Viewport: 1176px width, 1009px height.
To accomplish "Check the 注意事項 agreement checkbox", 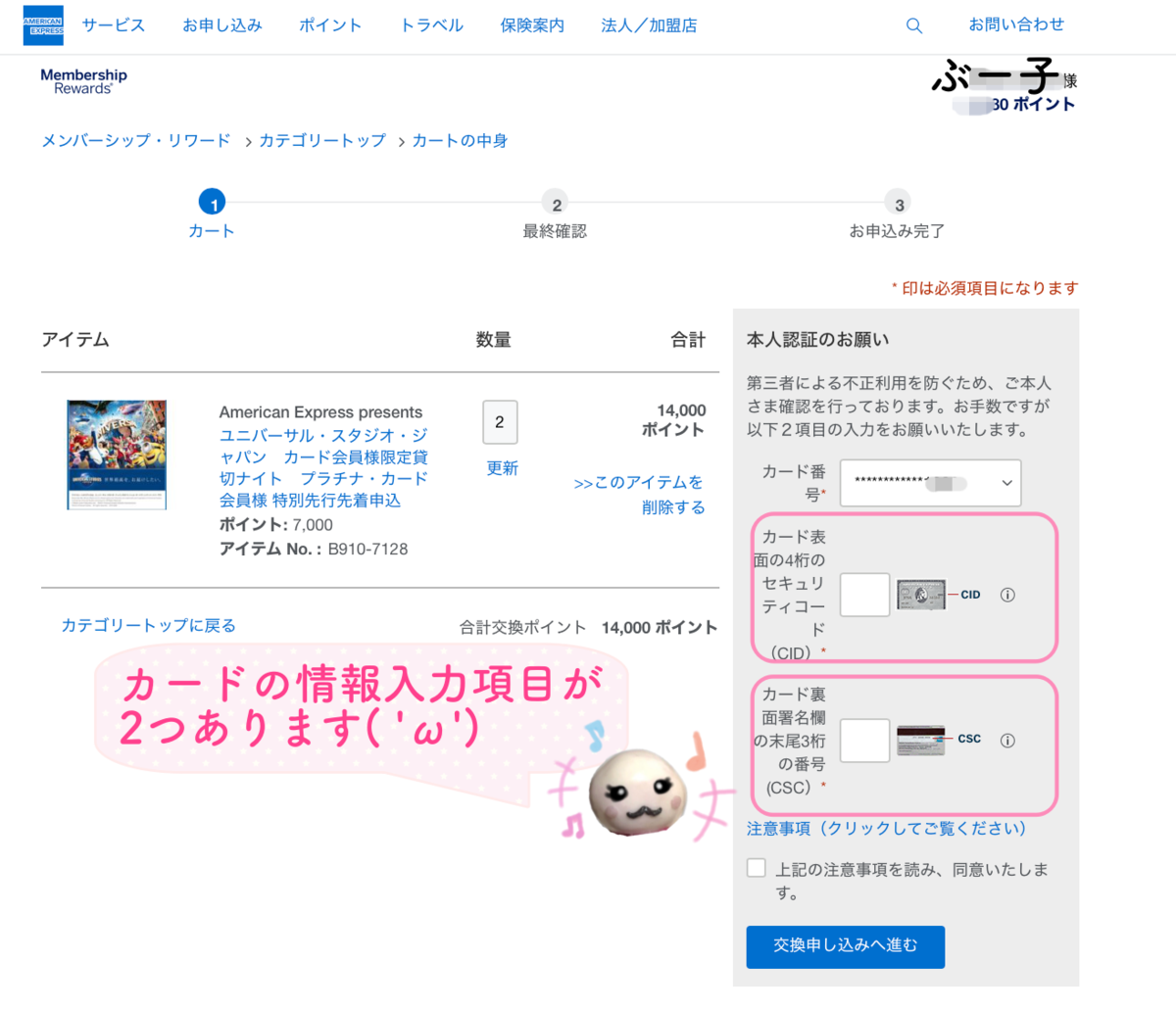I will pos(757,868).
